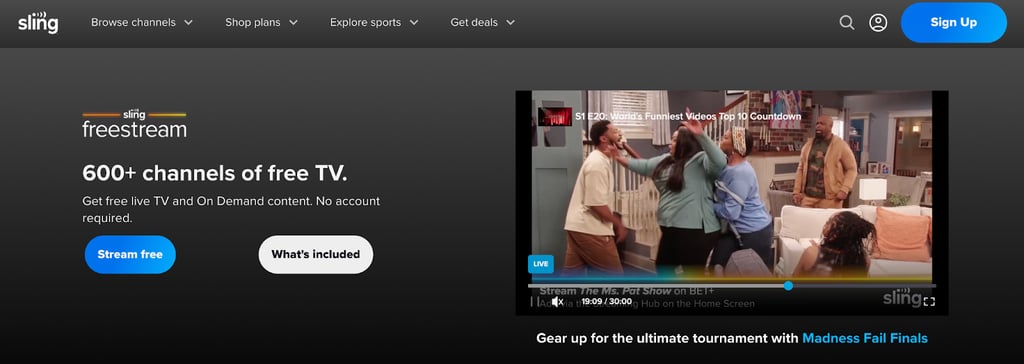The width and height of the screenshot is (1024, 364).
Task: Click the 600+ channels of free TV heading
Action: (x=215, y=174)
